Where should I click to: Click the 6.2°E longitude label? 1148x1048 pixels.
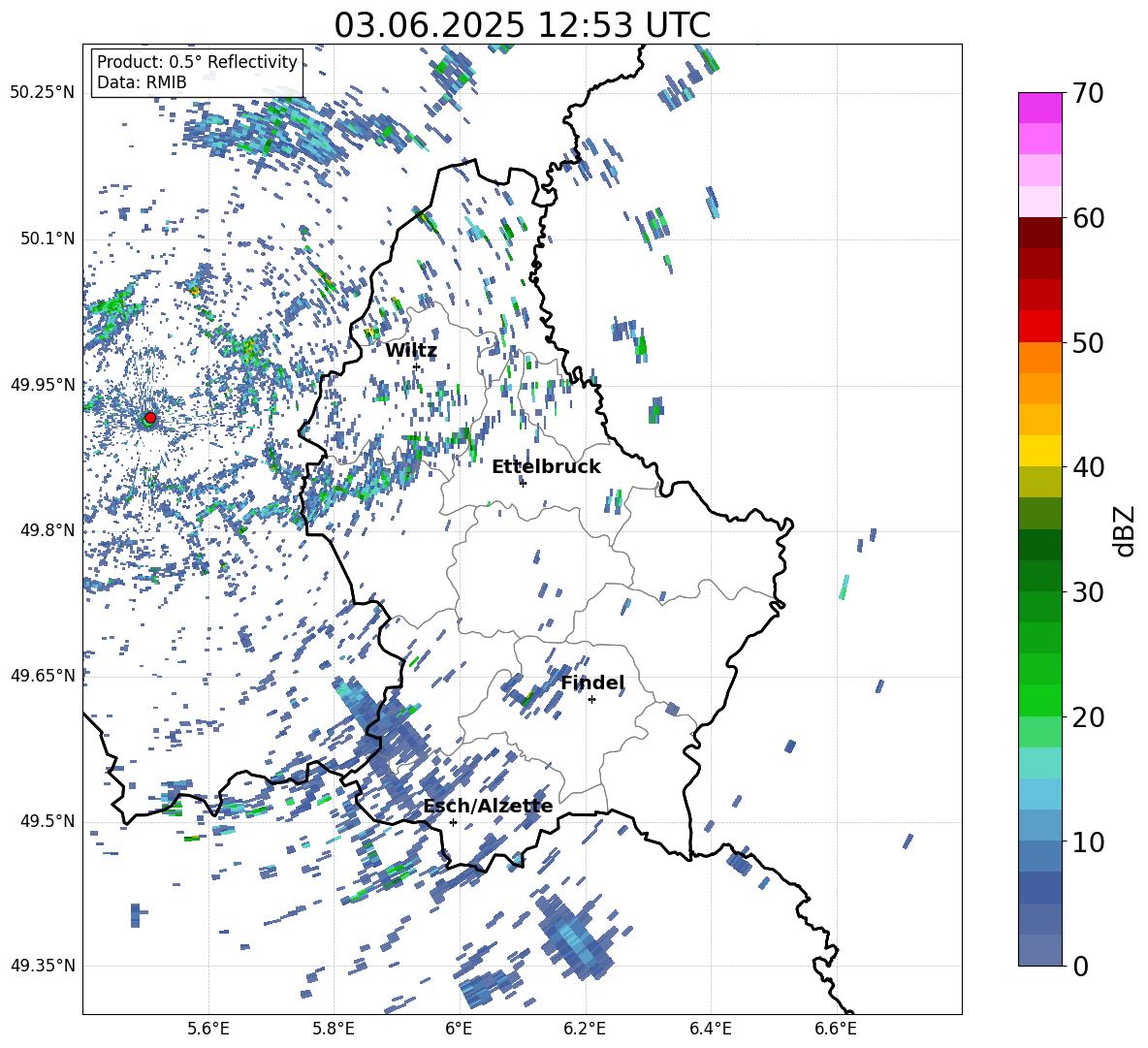[585, 1029]
